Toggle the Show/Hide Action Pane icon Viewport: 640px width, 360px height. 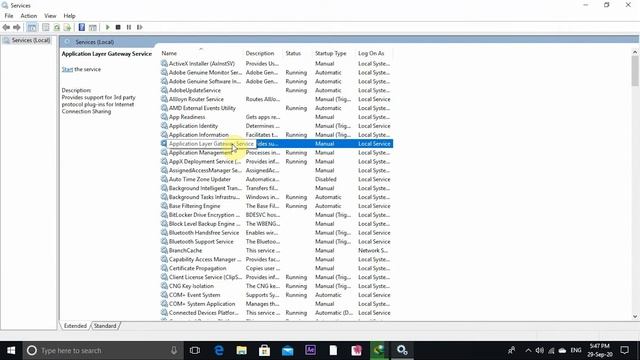(x=93, y=27)
